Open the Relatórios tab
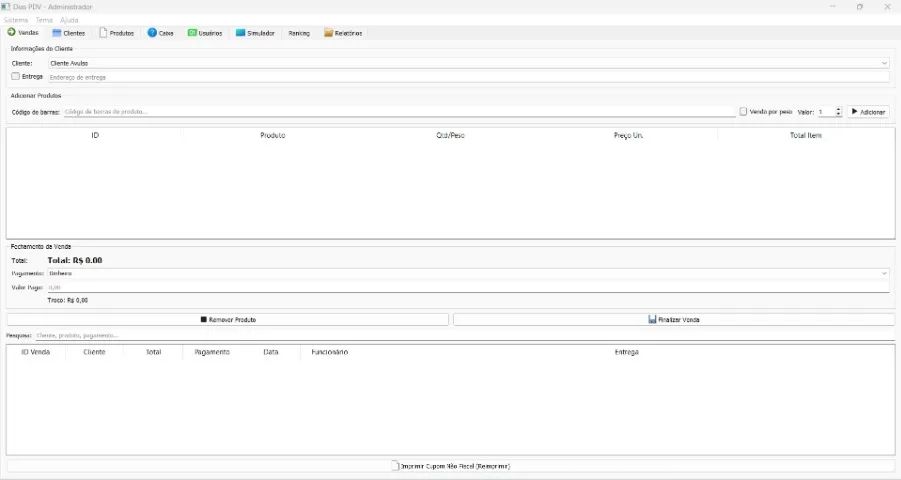Image resolution: width=901 pixels, height=480 pixels. (343, 33)
